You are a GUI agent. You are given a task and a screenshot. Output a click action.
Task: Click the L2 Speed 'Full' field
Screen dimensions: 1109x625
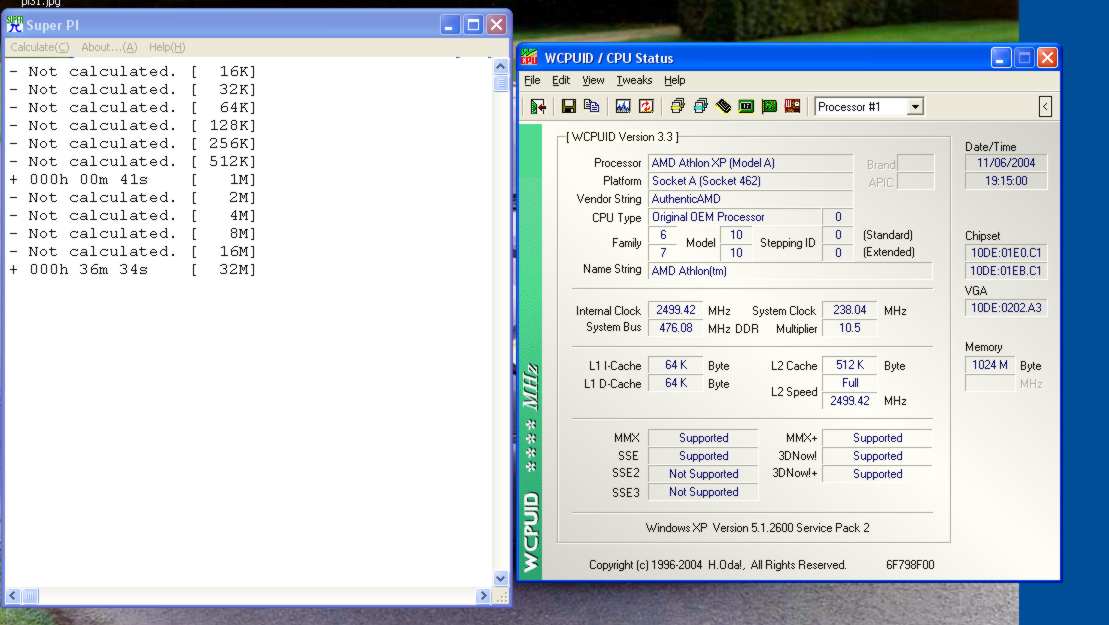pyautogui.click(x=849, y=382)
